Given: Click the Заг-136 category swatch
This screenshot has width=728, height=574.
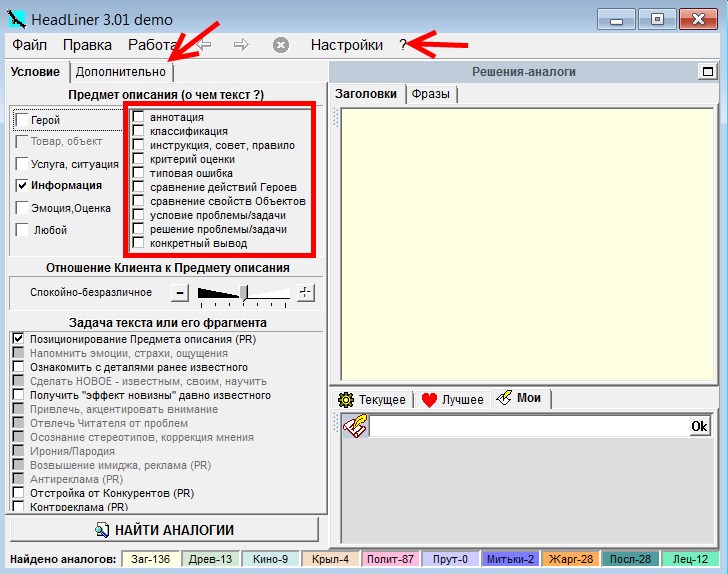Looking at the screenshot, I should (x=151, y=559).
